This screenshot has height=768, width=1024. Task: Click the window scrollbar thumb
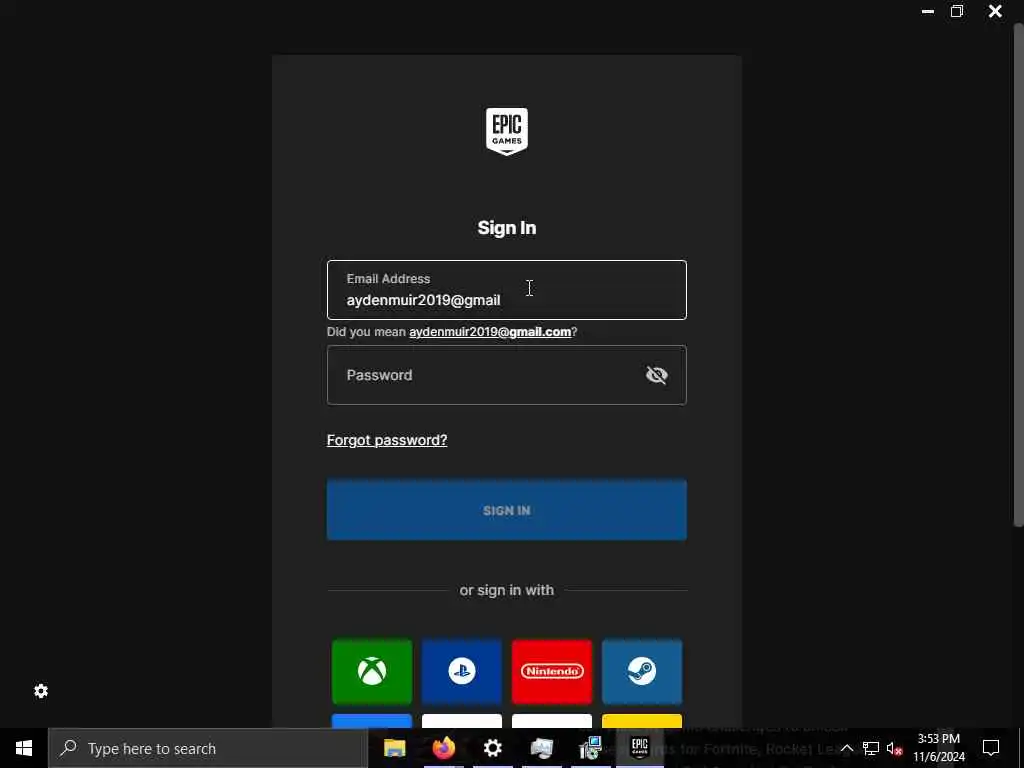point(1018,274)
